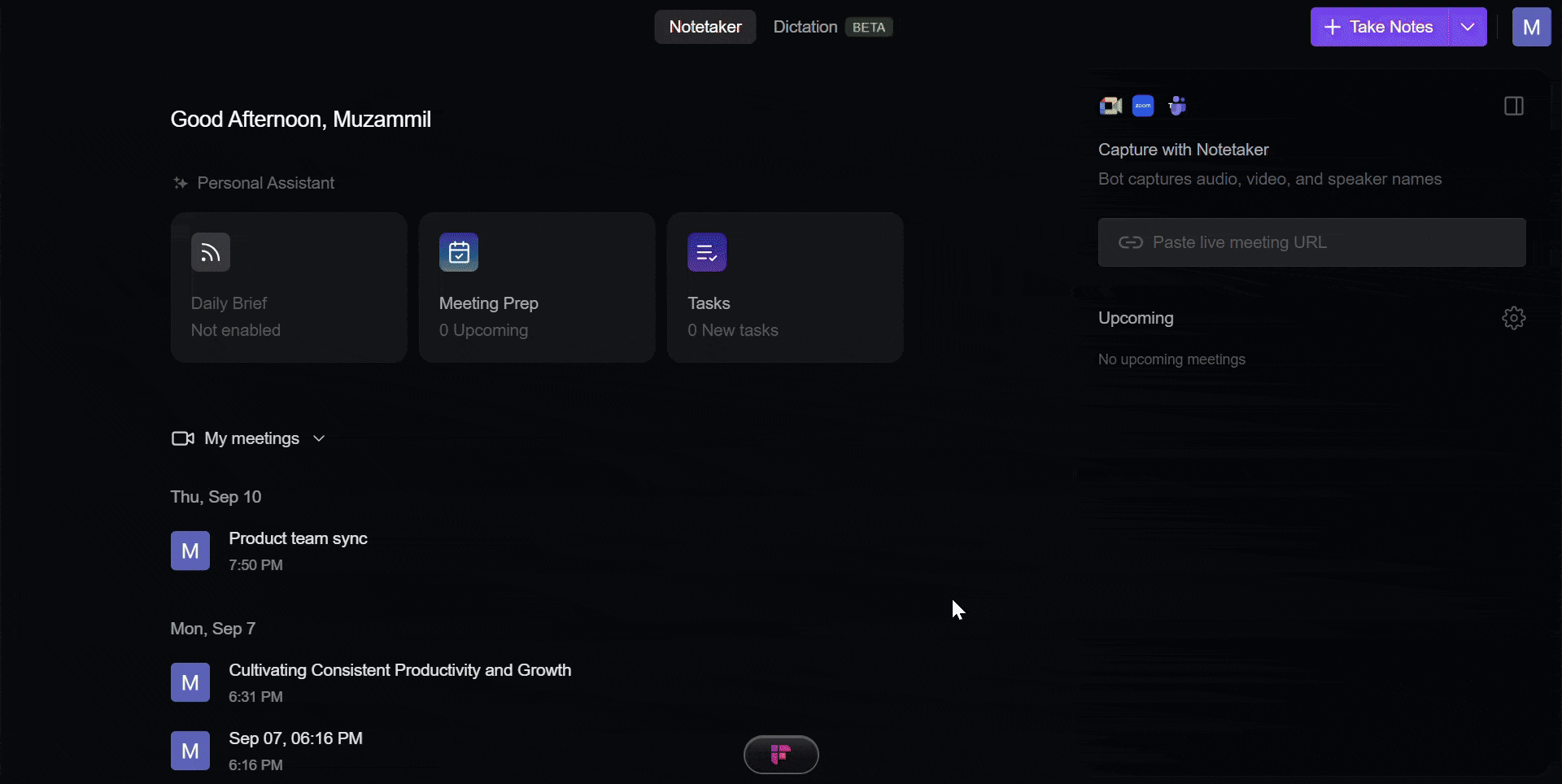Open the user profile avatar M
Viewport: 1562px width, 784px height.
tap(1531, 27)
